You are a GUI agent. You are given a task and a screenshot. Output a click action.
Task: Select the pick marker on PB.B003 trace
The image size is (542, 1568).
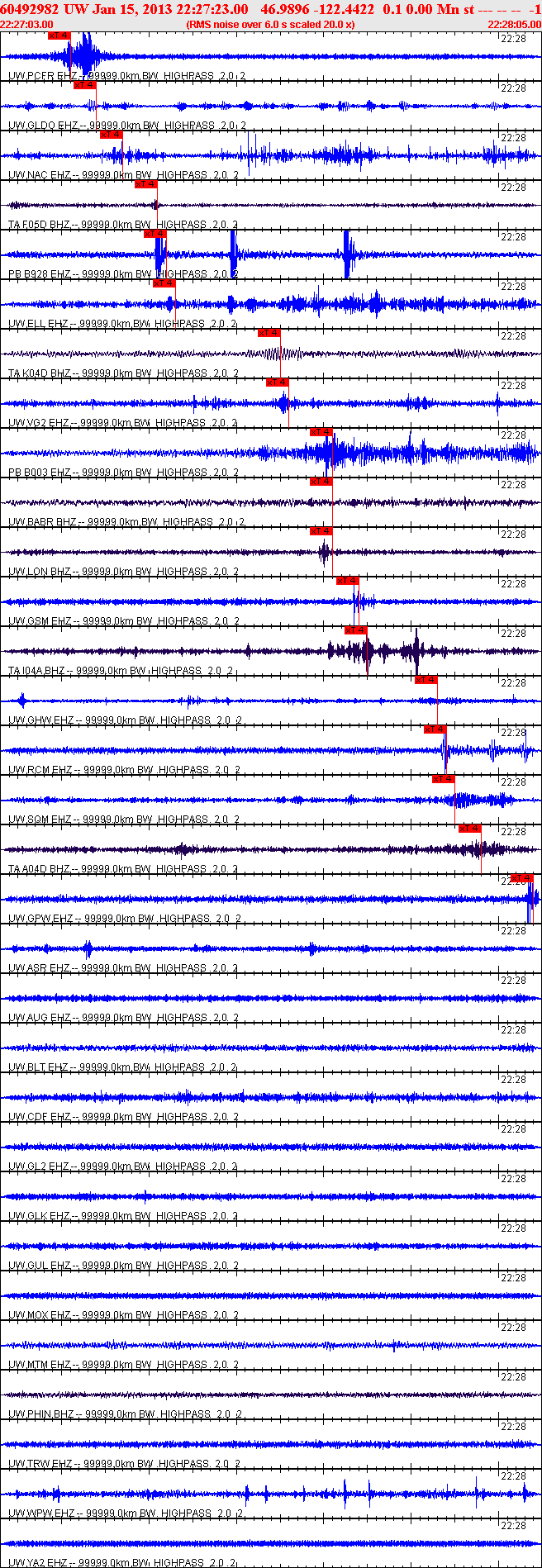pos(321,432)
